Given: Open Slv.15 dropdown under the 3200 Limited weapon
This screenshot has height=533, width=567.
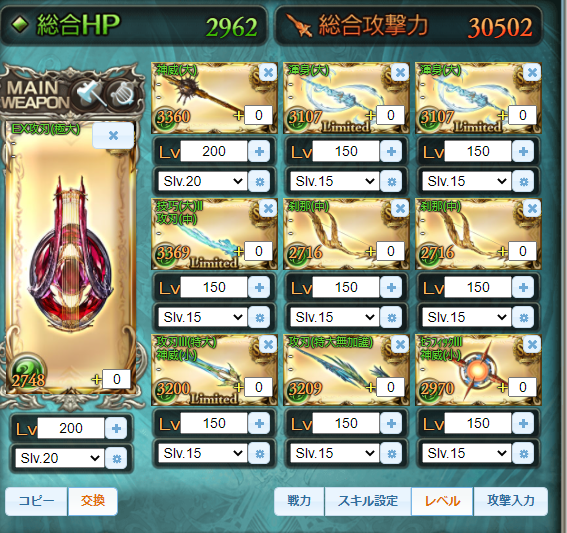Looking at the screenshot, I should tap(202, 453).
